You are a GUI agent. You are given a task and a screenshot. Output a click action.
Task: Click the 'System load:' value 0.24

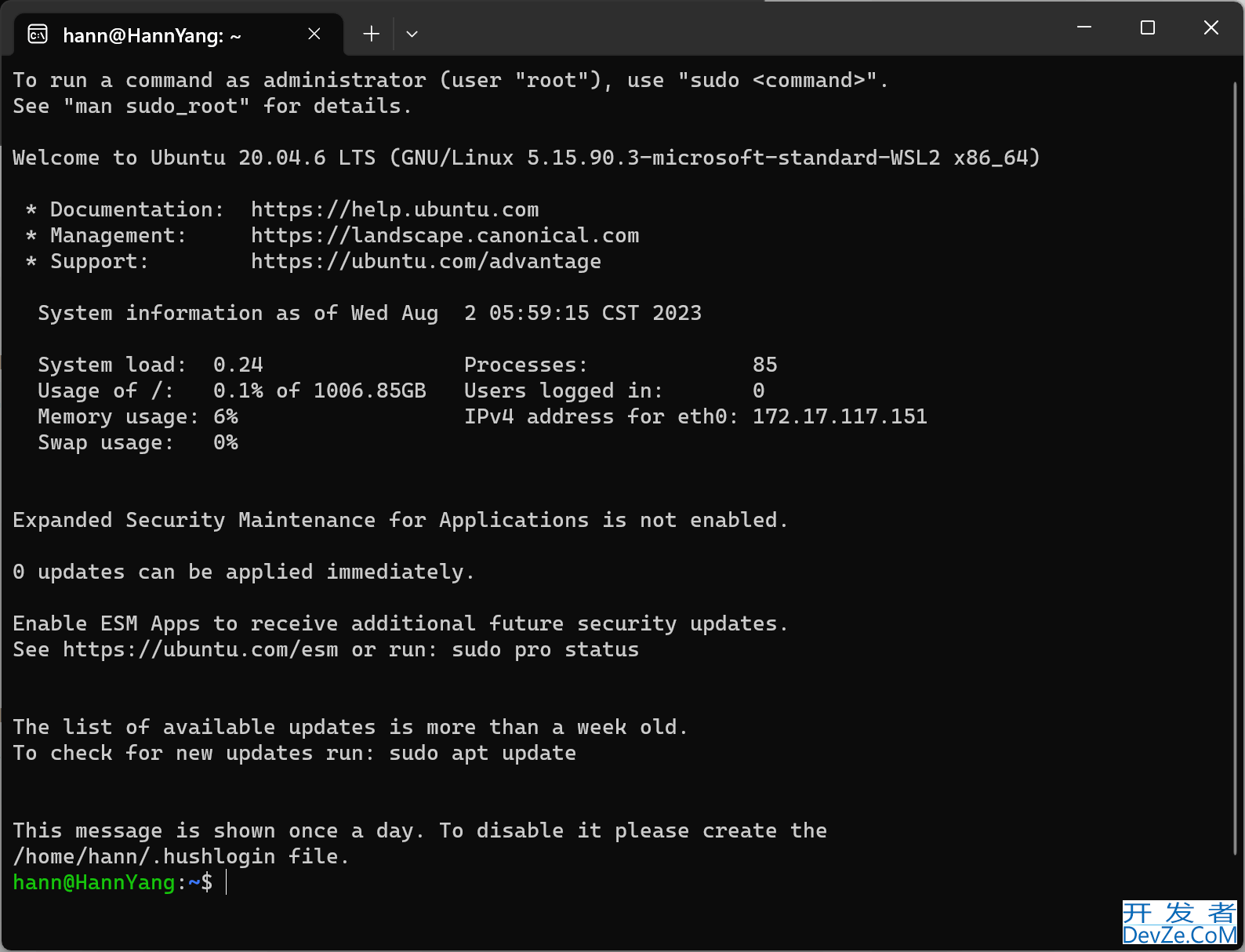[x=238, y=365]
